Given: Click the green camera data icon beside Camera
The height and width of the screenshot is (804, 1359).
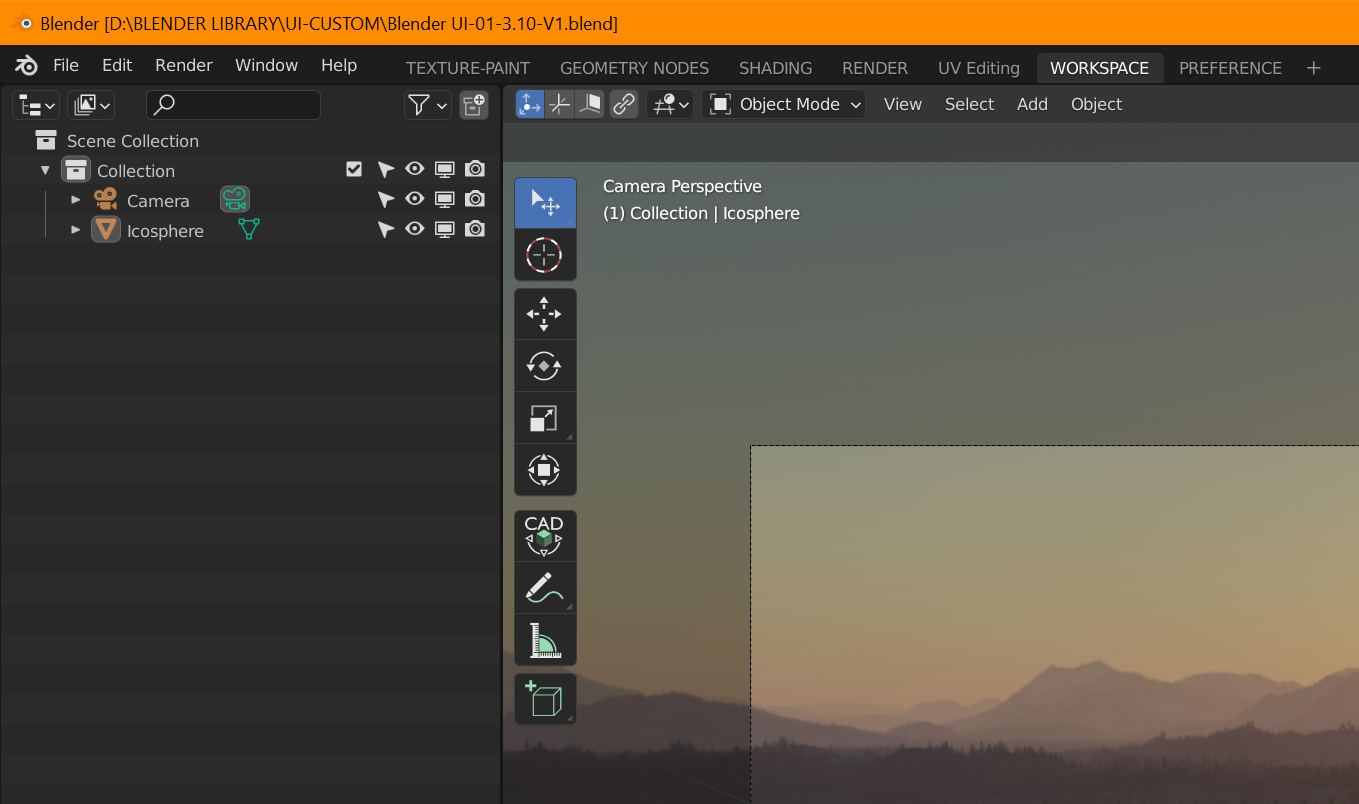Looking at the screenshot, I should click(235, 200).
